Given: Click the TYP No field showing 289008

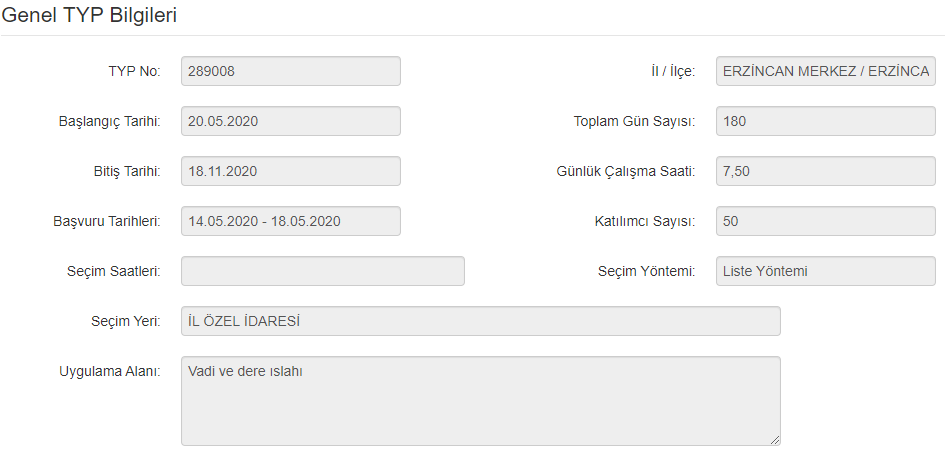Looking at the screenshot, I should 290,71.
